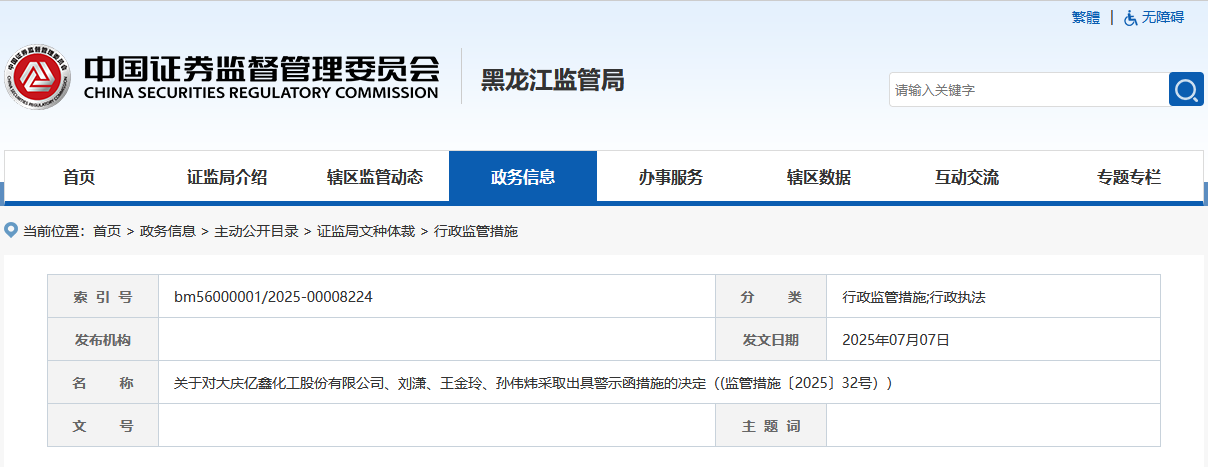1208x467 pixels.
Task: Click the 发文日期 label cell
Action: pyautogui.click(x=771, y=340)
